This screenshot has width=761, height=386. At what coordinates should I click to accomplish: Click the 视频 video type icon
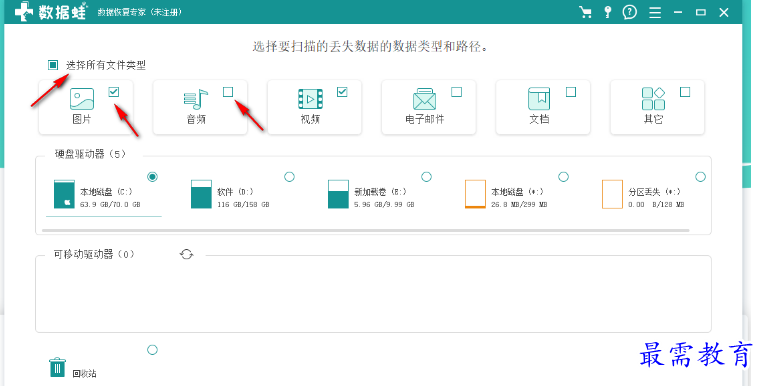point(310,99)
